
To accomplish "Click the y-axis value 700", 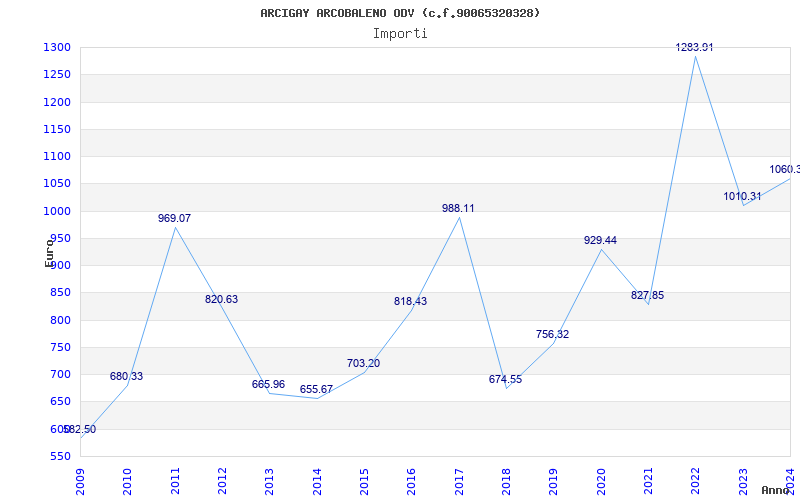I will click(x=60, y=374).
